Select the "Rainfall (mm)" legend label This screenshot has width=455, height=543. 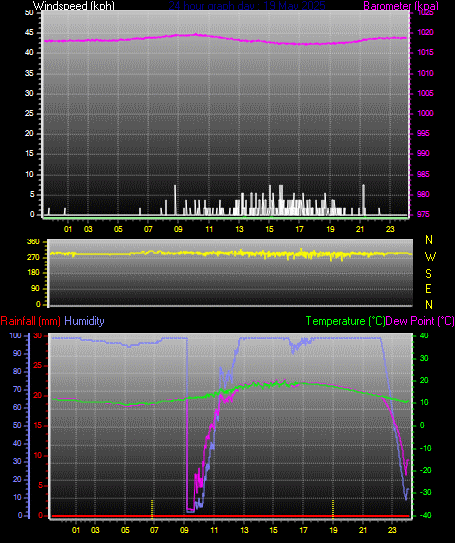tap(30, 321)
